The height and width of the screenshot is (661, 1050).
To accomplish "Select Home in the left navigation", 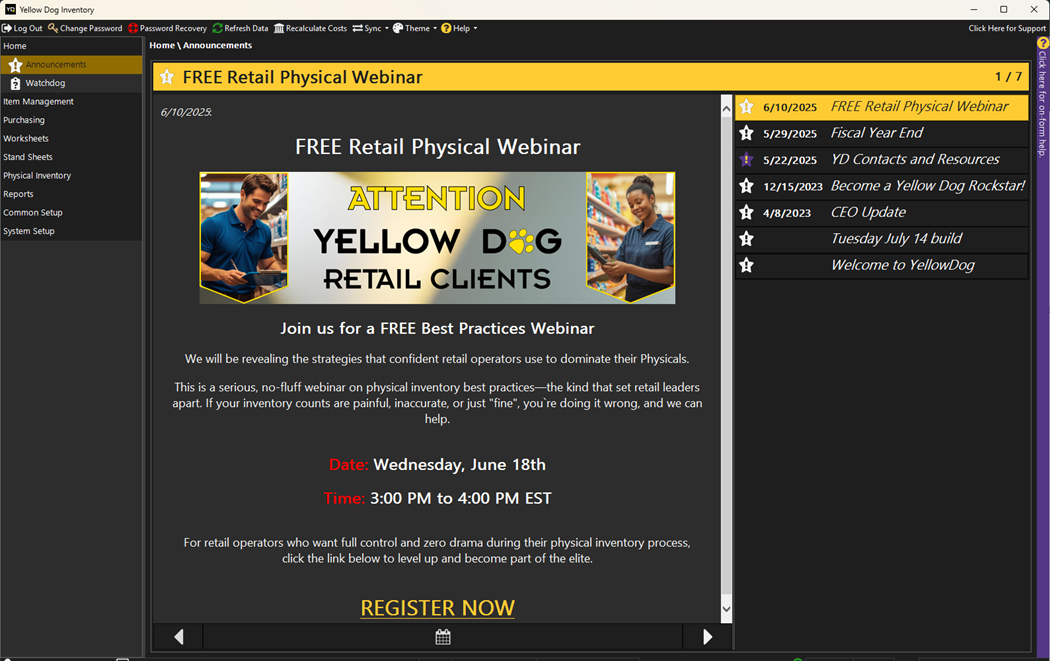I will 15,46.
